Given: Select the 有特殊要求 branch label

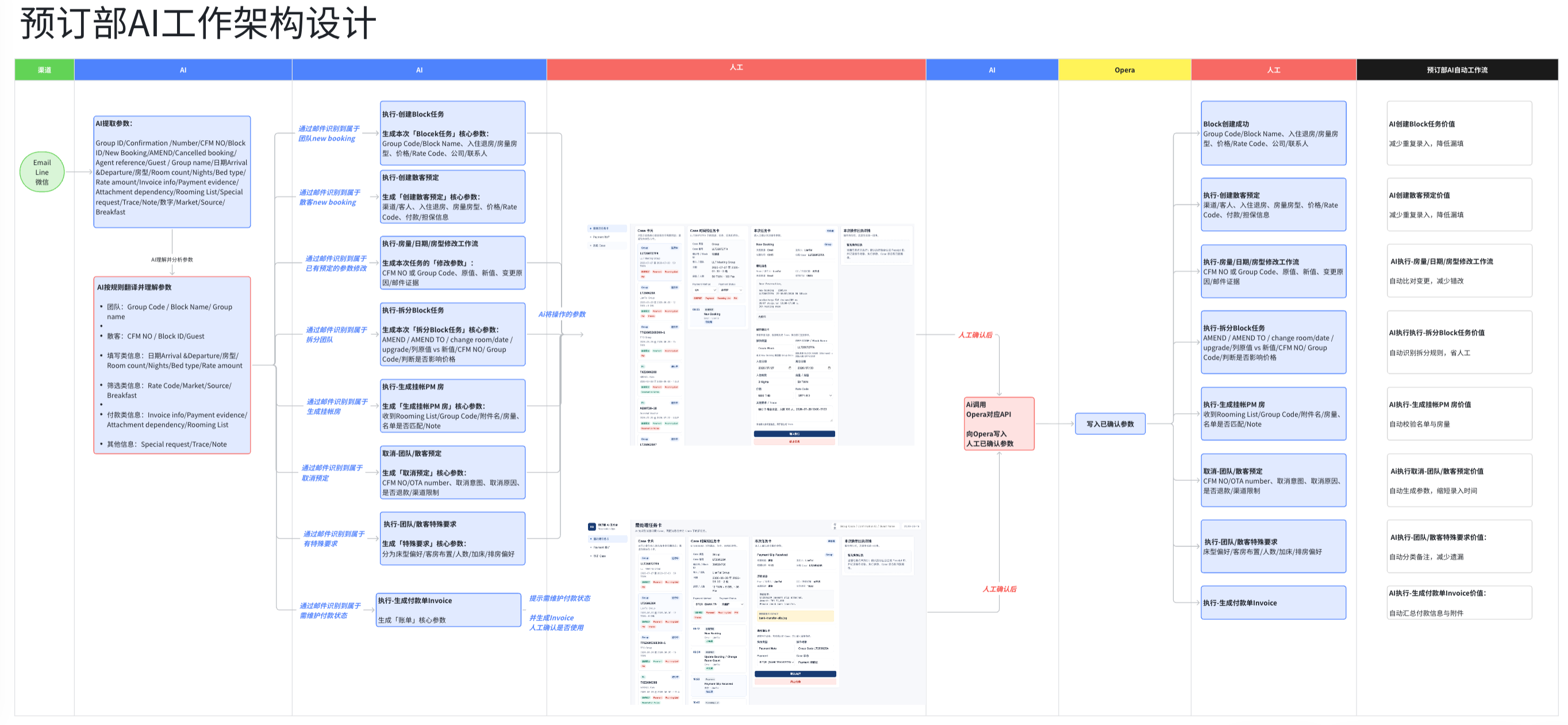Looking at the screenshot, I should tap(334, 539).
